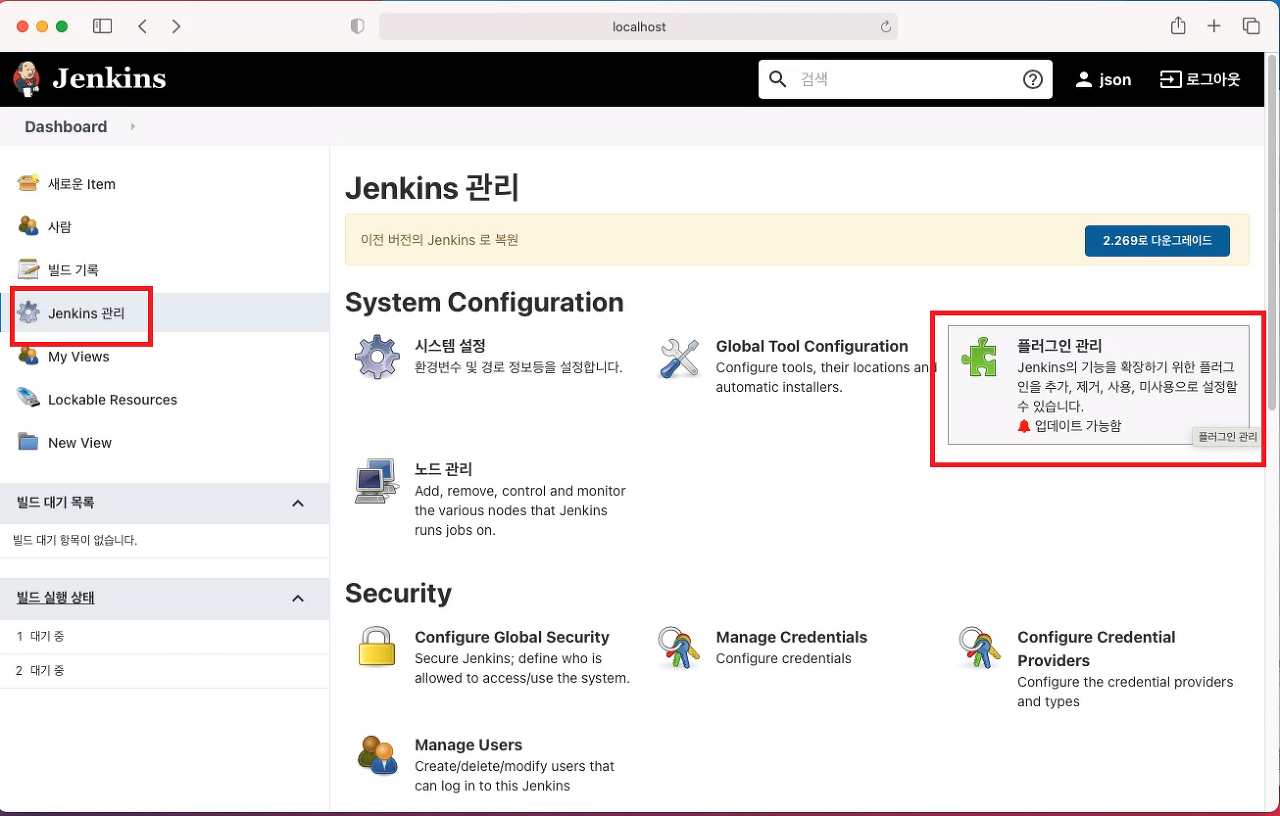Open the 새로운 Item menu link
The height and width of the screenshot is (816, 1280).
[82, 184]
